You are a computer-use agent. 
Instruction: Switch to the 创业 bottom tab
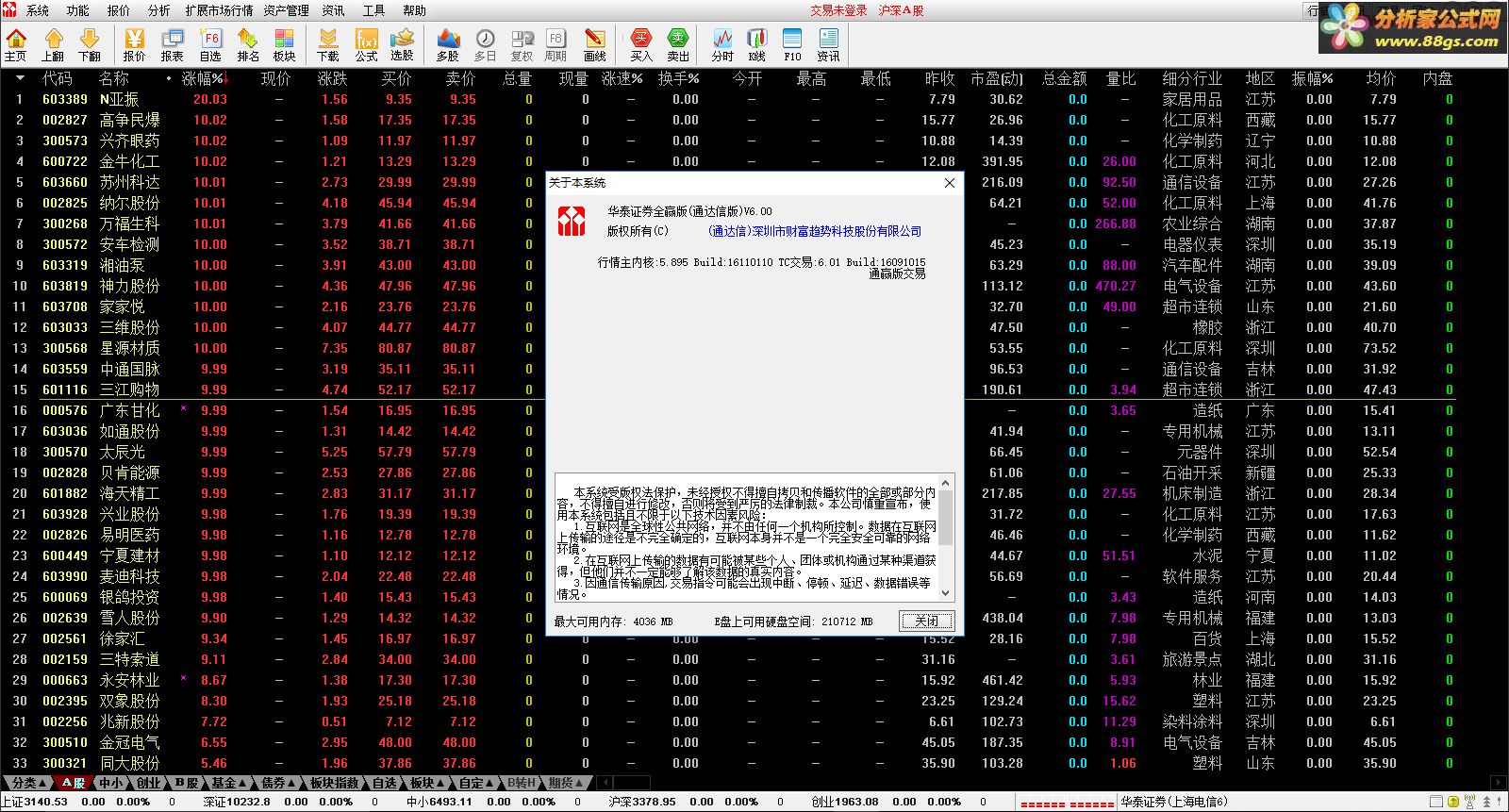[x=148, y=783]
